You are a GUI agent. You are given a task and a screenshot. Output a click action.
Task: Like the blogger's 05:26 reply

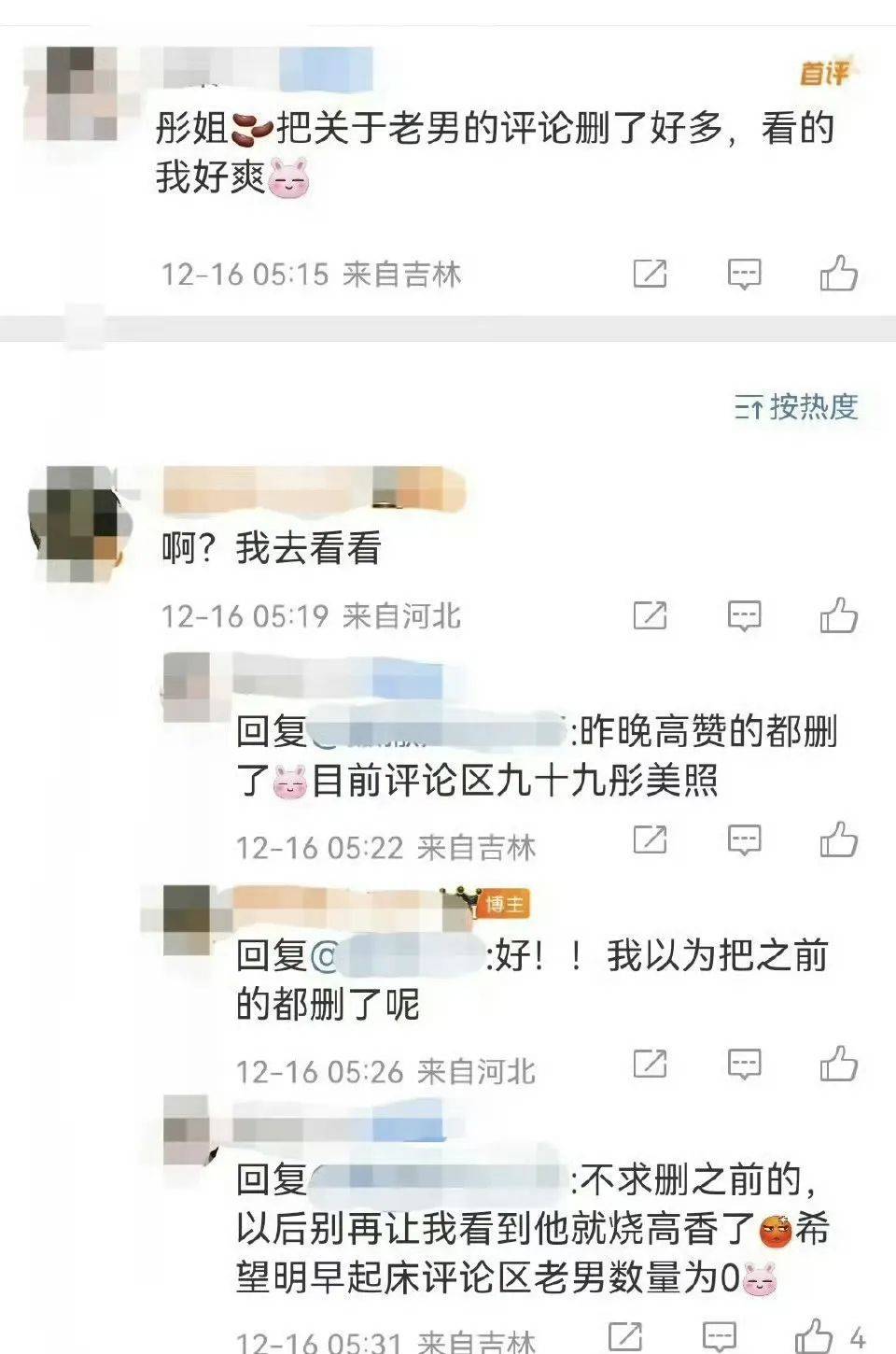click(838, 1064)
